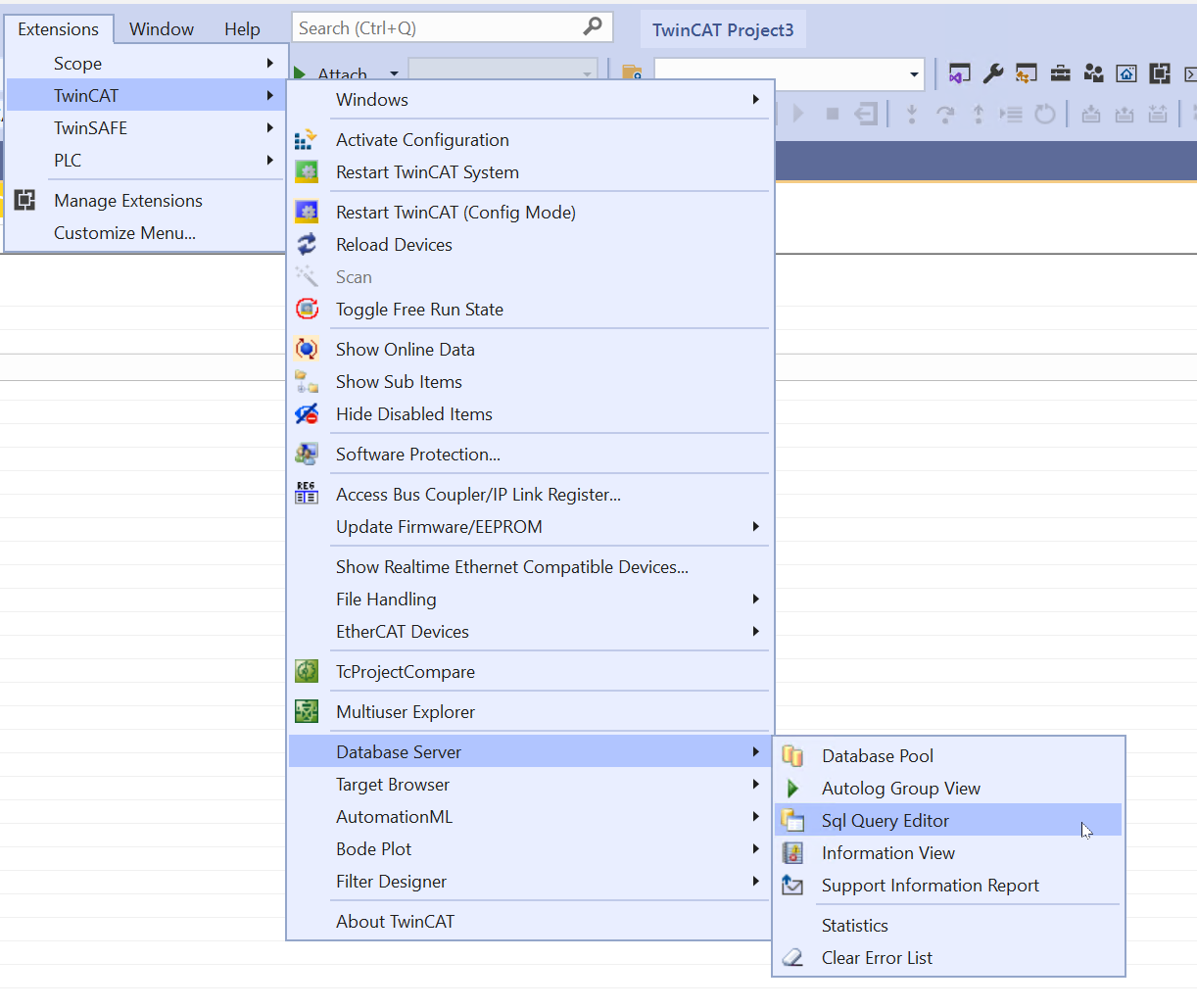This screenshot has width=1197, height=1008.
Task: Click the Extensions menu
Action: tap(59, 29)
